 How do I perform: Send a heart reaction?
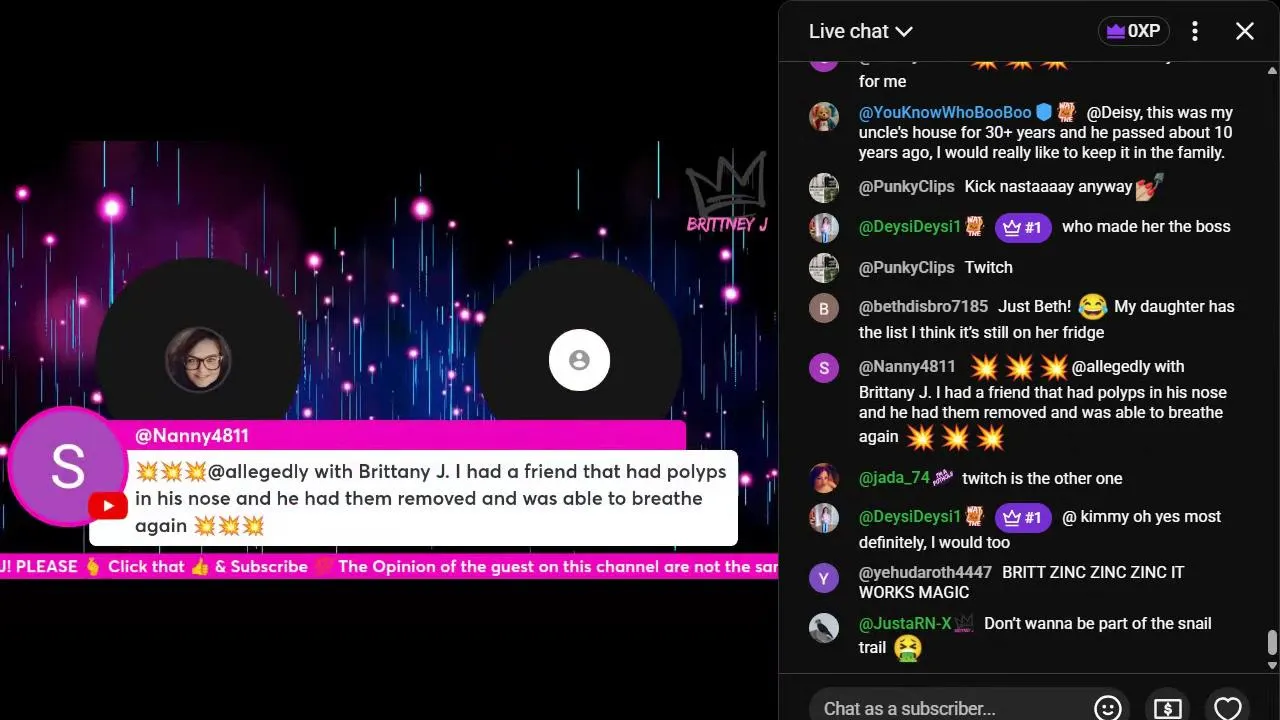click(1227, 707)
